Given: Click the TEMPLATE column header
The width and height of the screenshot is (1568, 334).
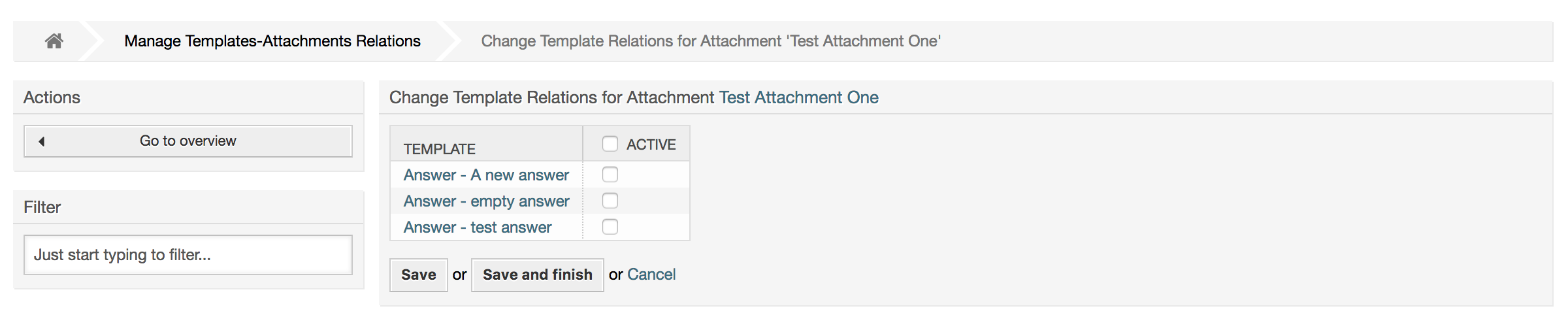Looking at the screenshot, I should pos(440,149).
